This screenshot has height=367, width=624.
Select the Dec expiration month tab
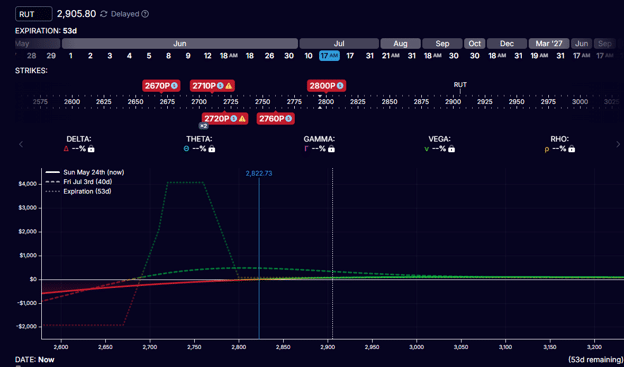click(507, 43)
